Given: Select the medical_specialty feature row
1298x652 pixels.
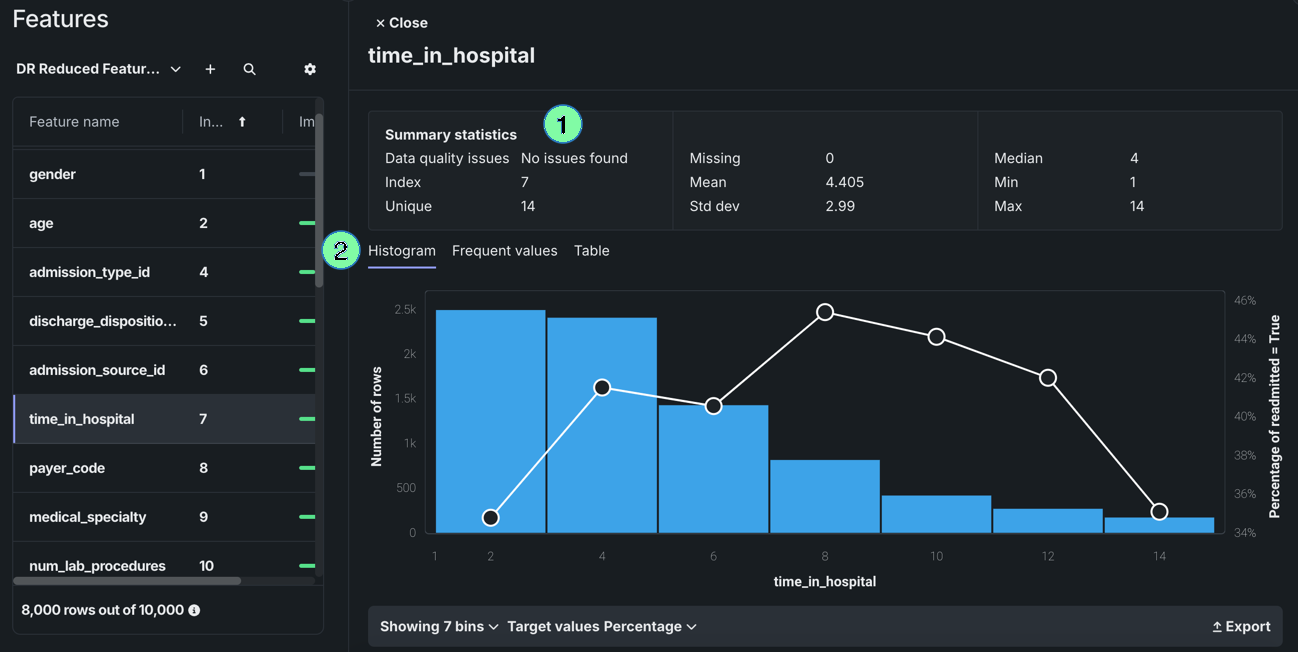Looking at the screenshot, I should [88, 517].
